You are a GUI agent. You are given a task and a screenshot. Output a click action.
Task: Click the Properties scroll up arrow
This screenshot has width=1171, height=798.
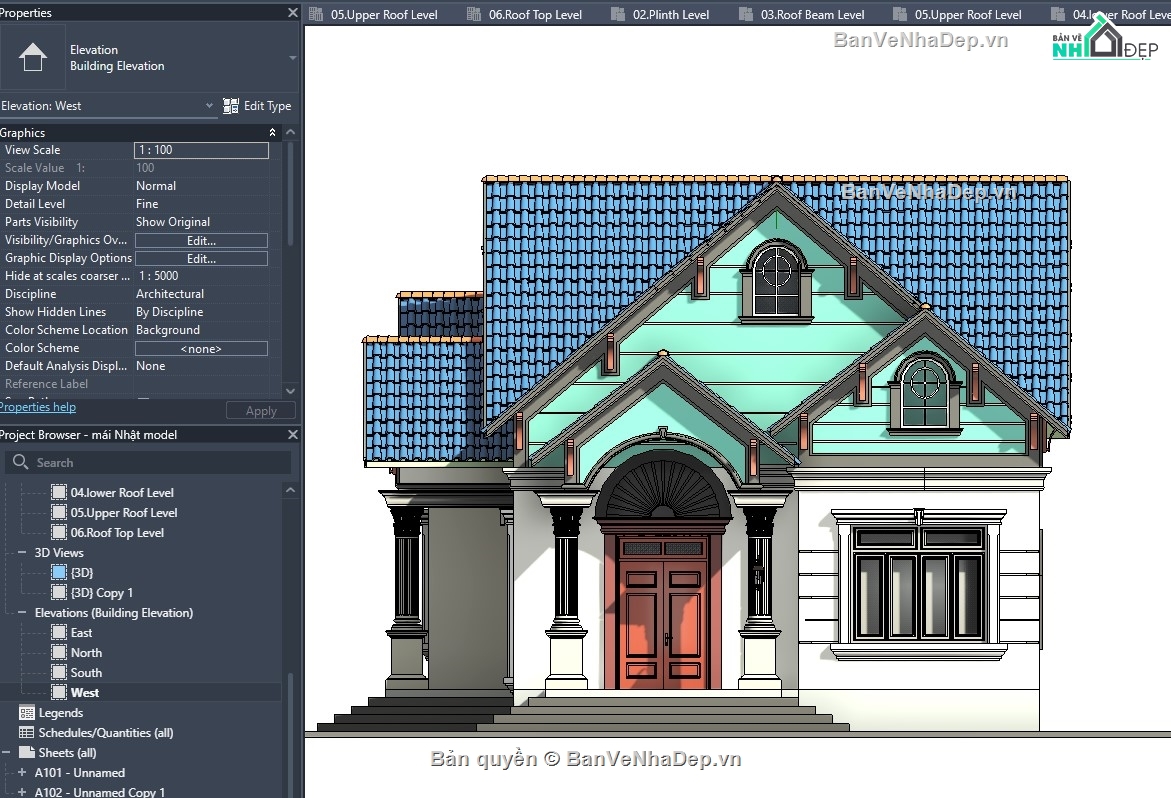pyautogui.click(x=291, y=132)
